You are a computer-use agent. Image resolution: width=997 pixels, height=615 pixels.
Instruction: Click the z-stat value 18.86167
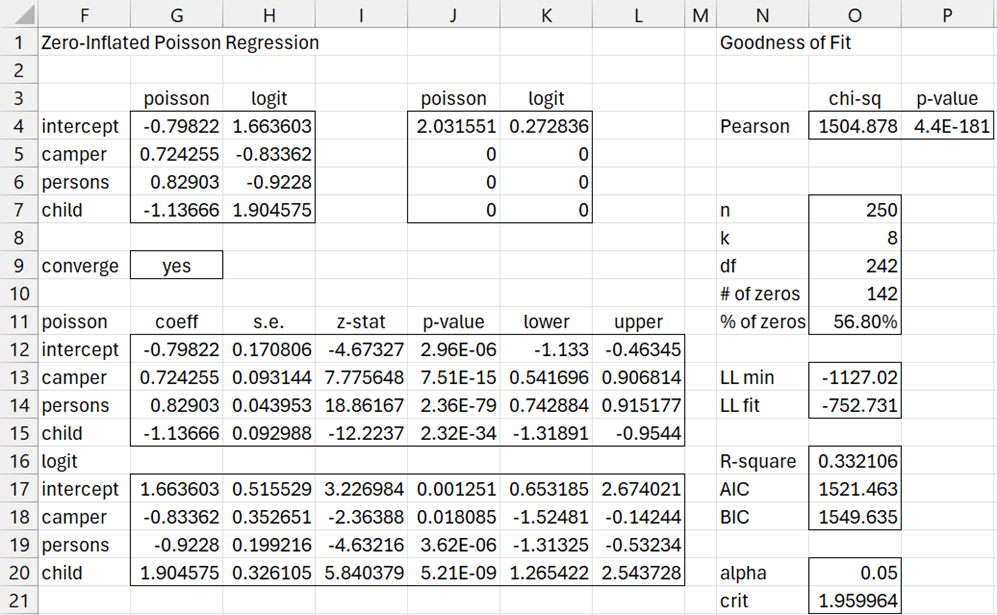[x=361, y=406]
